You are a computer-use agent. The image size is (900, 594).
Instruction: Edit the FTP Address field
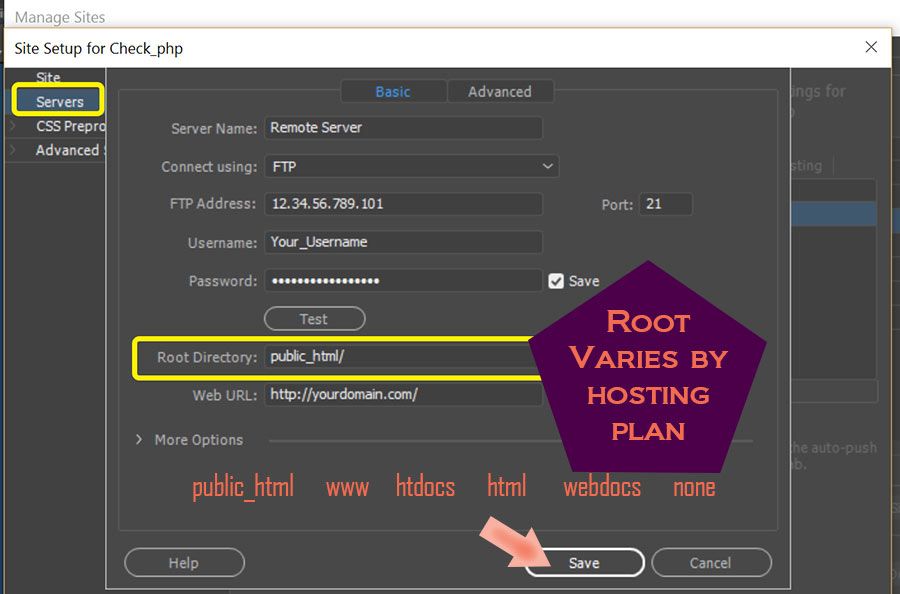(404, 204)
